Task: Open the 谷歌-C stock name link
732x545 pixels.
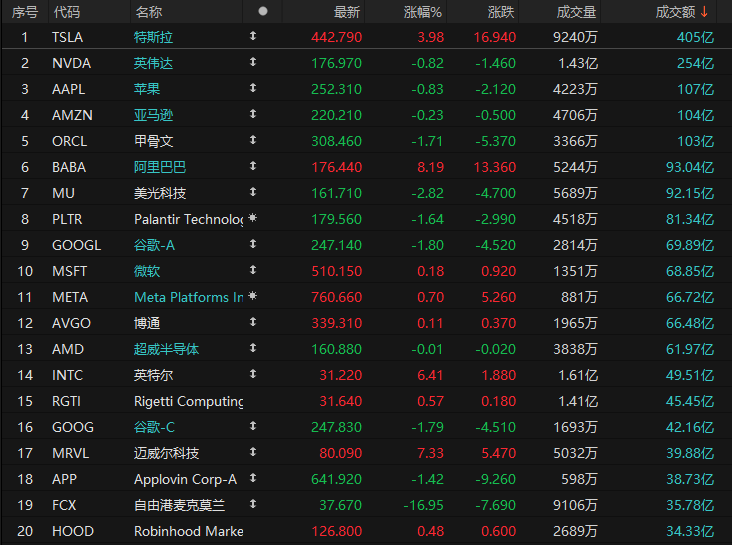Action: click(x=155, y=427)
